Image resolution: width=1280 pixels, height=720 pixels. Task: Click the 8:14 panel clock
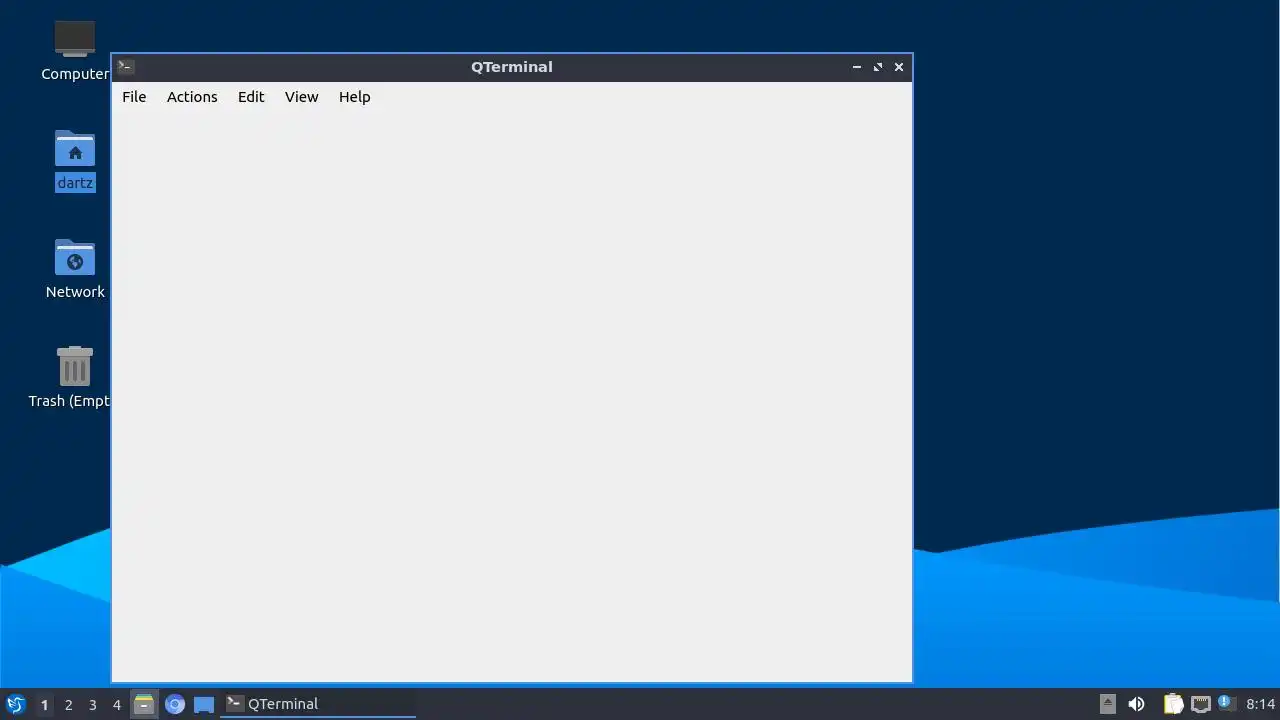(1261, 704)
